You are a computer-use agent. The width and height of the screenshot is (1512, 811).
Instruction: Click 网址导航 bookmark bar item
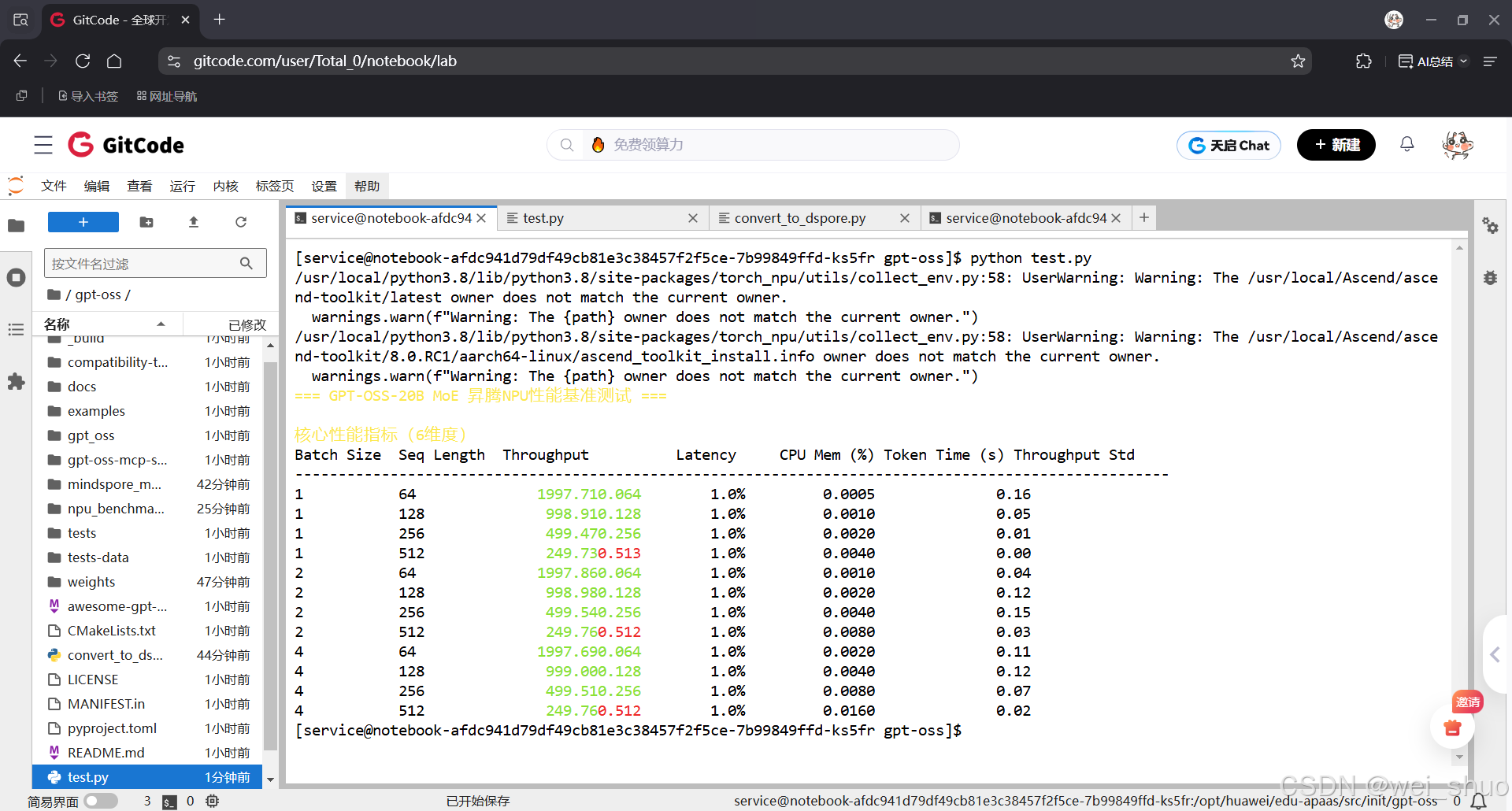[x=167, y=96]
